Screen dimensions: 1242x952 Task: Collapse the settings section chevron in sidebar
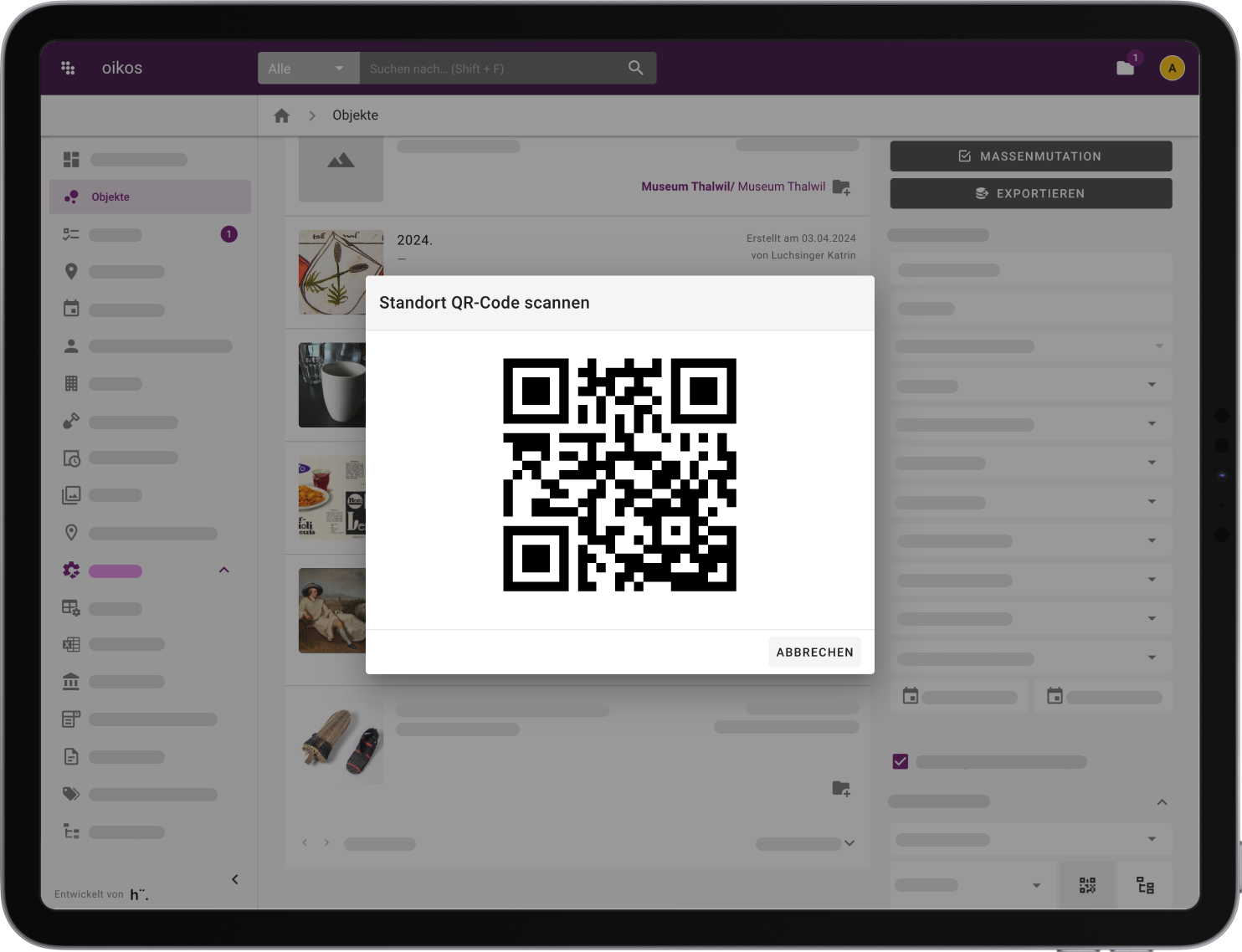pos(223,571)
